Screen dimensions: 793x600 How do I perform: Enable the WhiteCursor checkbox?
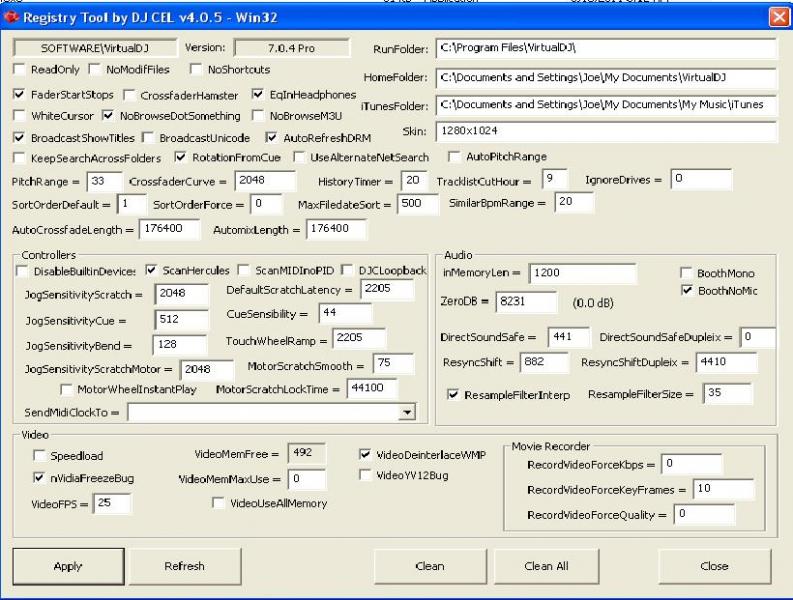[x=20, y=116]
